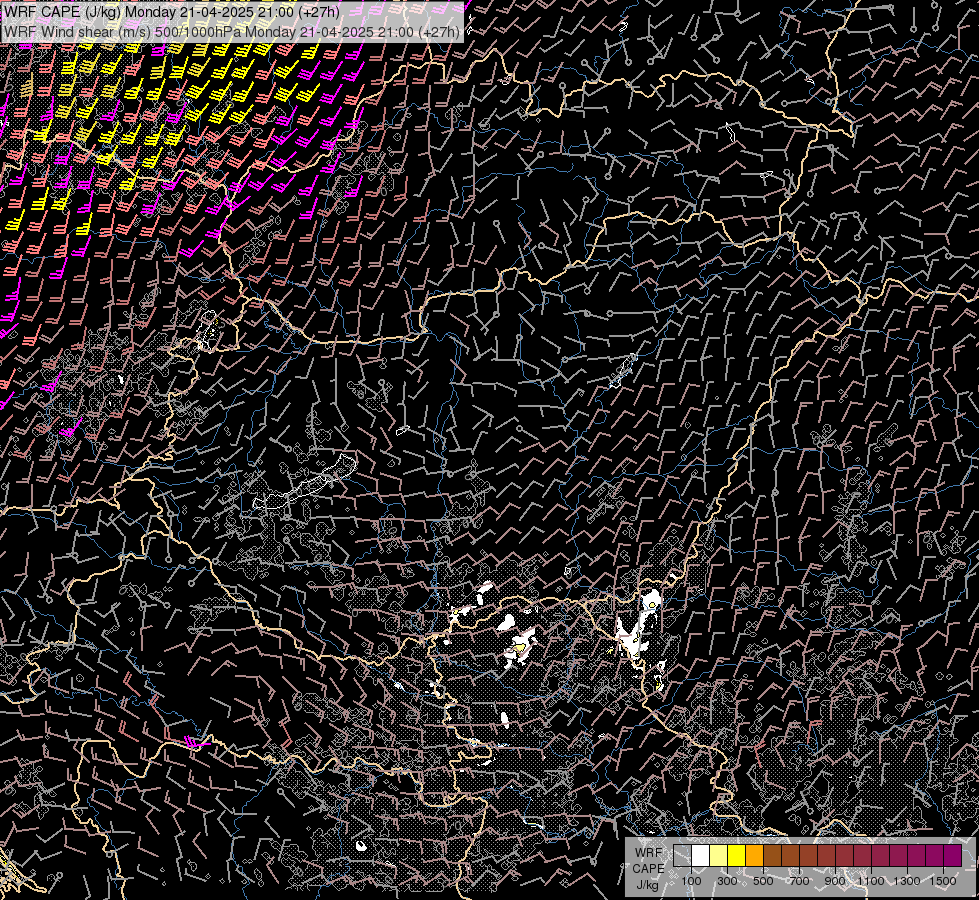The image size is (979, 900).
Task: Click the pale yellow CAPE legend swatch
Action: (719, 856)
